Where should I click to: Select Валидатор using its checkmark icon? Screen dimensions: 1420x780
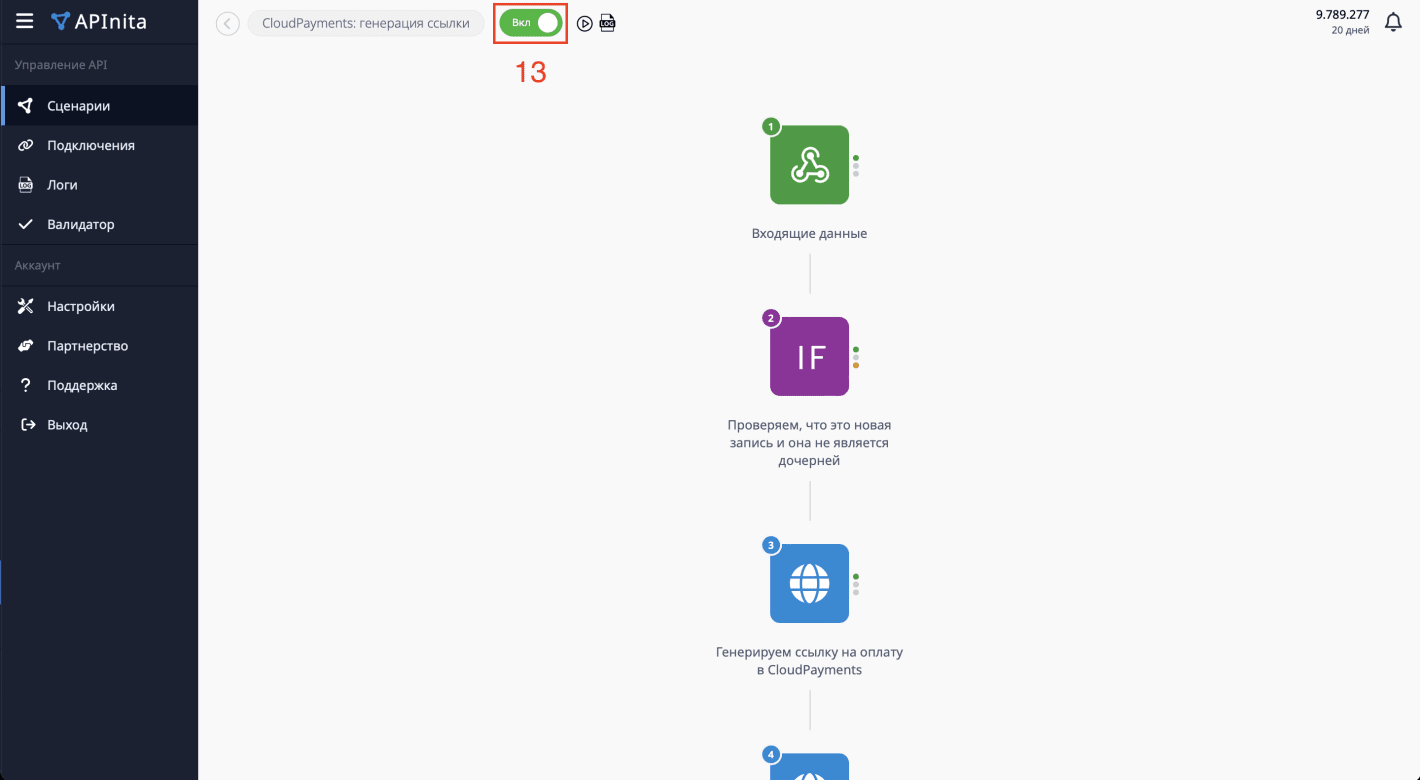[80, 224]
